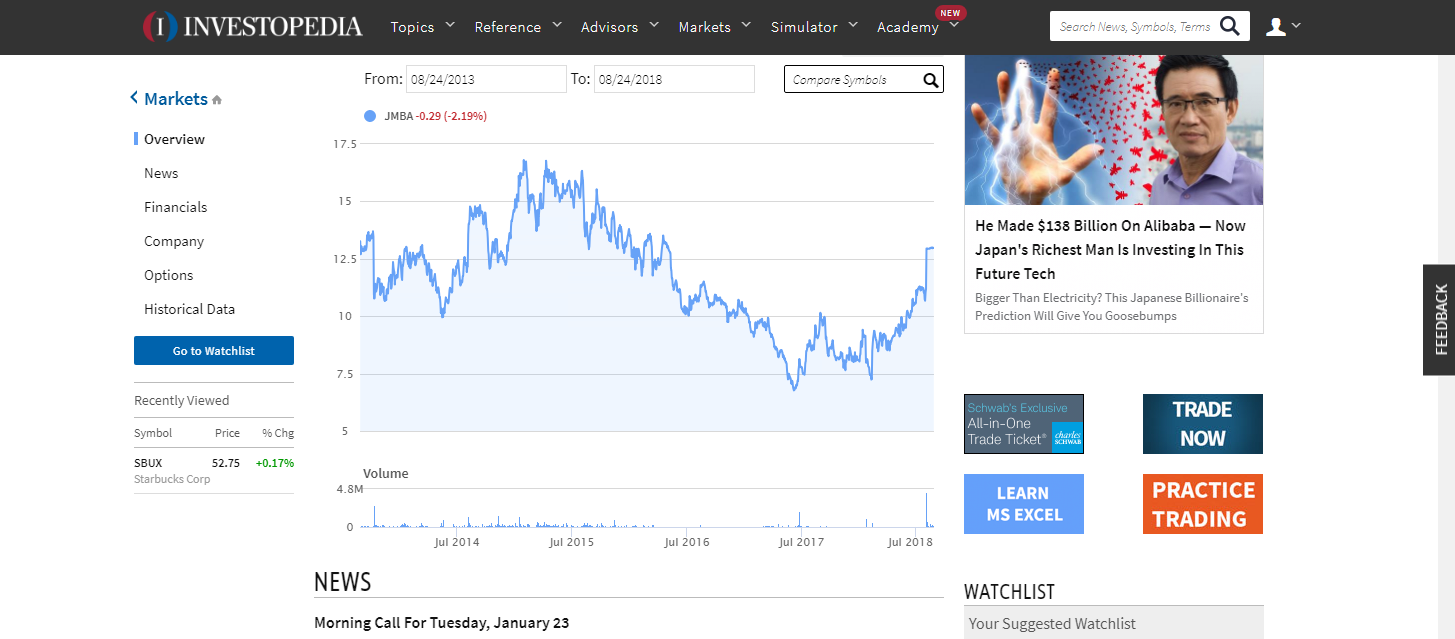Click the JMBA blue legend dot
Viewport: 1455px width, 639px height.
(x=370, y=116)
